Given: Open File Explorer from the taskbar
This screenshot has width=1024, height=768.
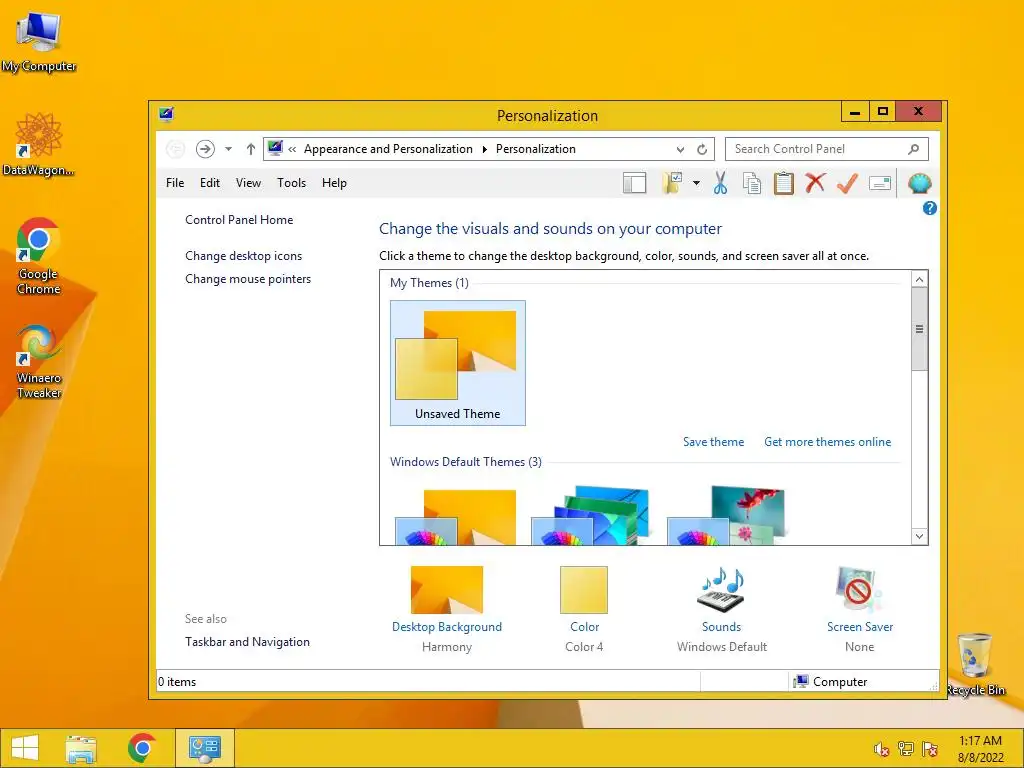Looking at the screenshot, I should click(80, 748).
